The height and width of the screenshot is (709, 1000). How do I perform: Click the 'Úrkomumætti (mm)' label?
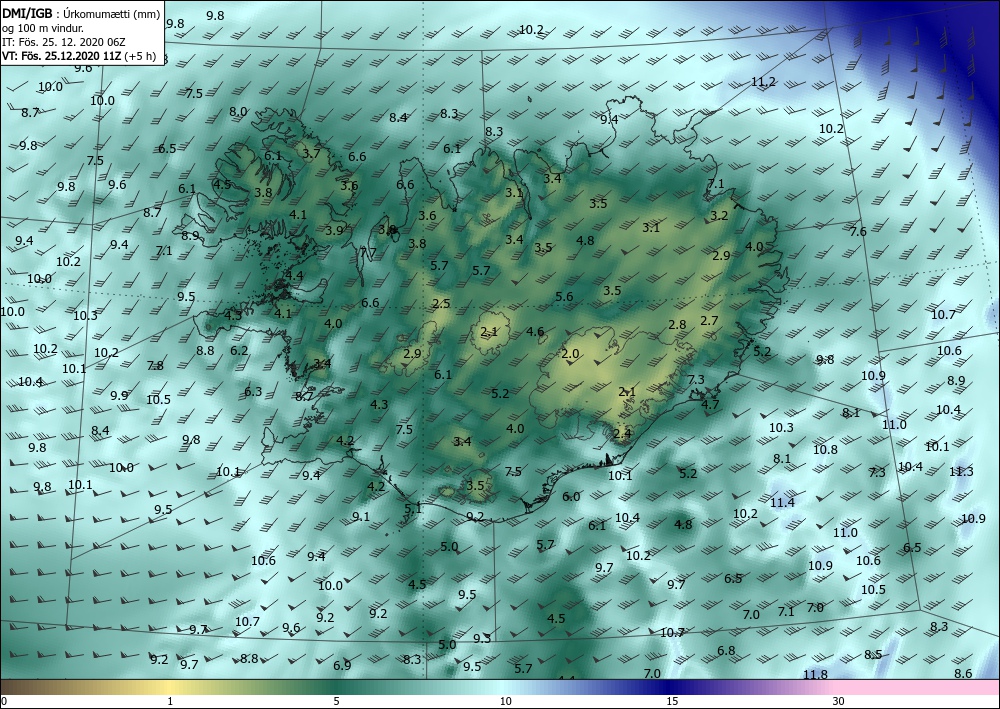[110, 13]
